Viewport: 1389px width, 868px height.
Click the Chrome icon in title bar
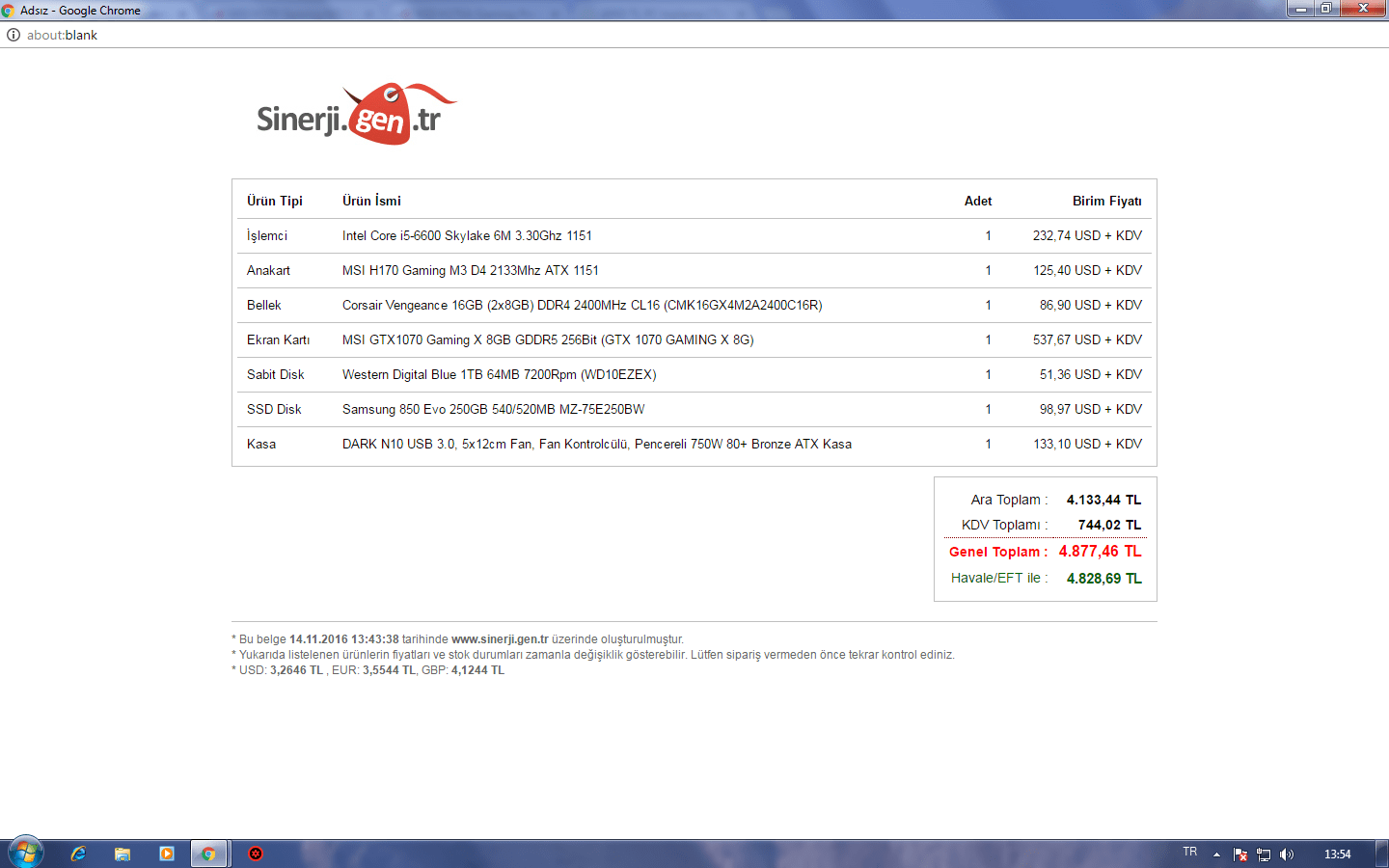click(x=9, y=10)
